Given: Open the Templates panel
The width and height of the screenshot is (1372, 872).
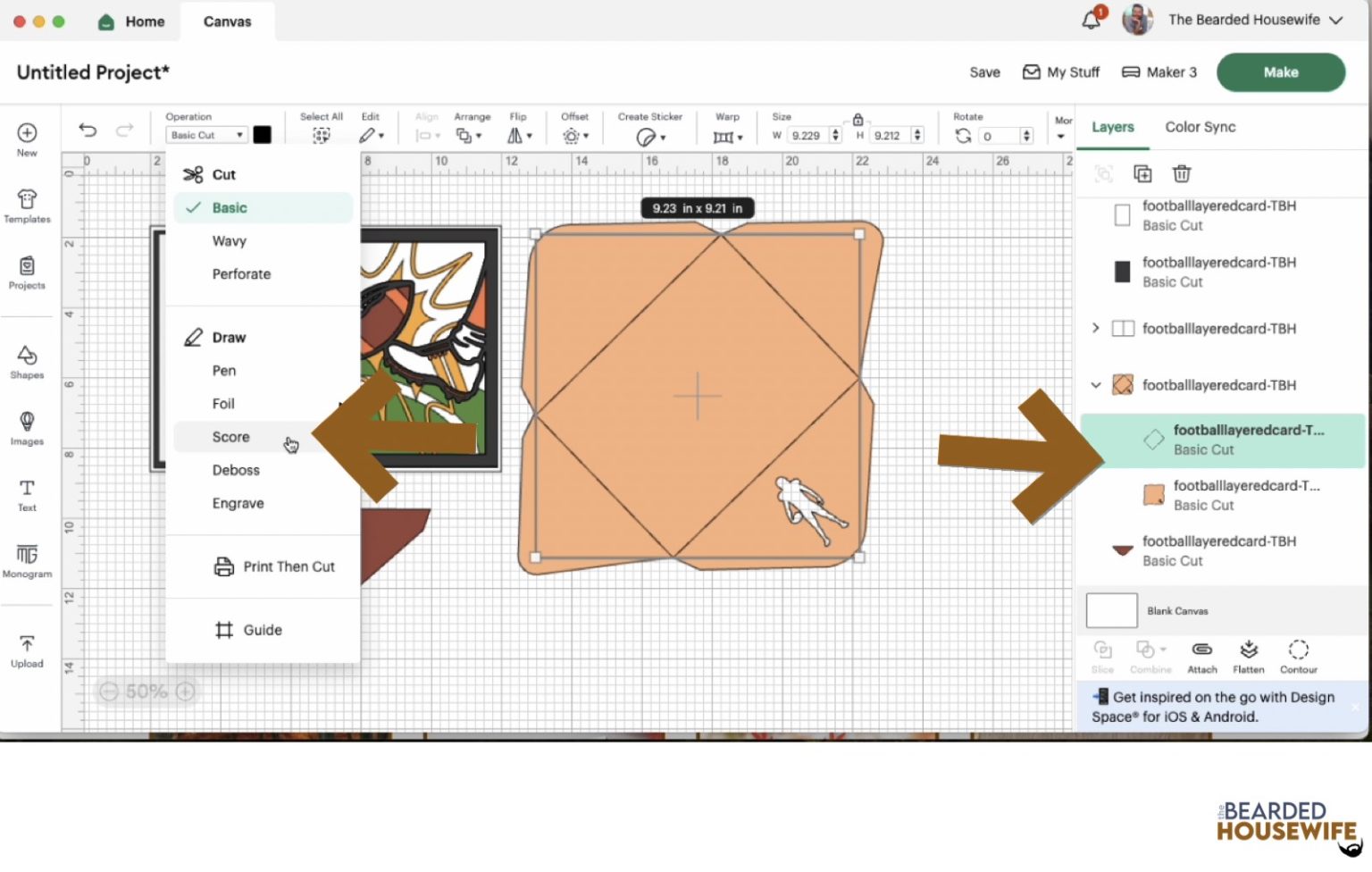Looking at the screenshot, I should [x=27, y=205].
